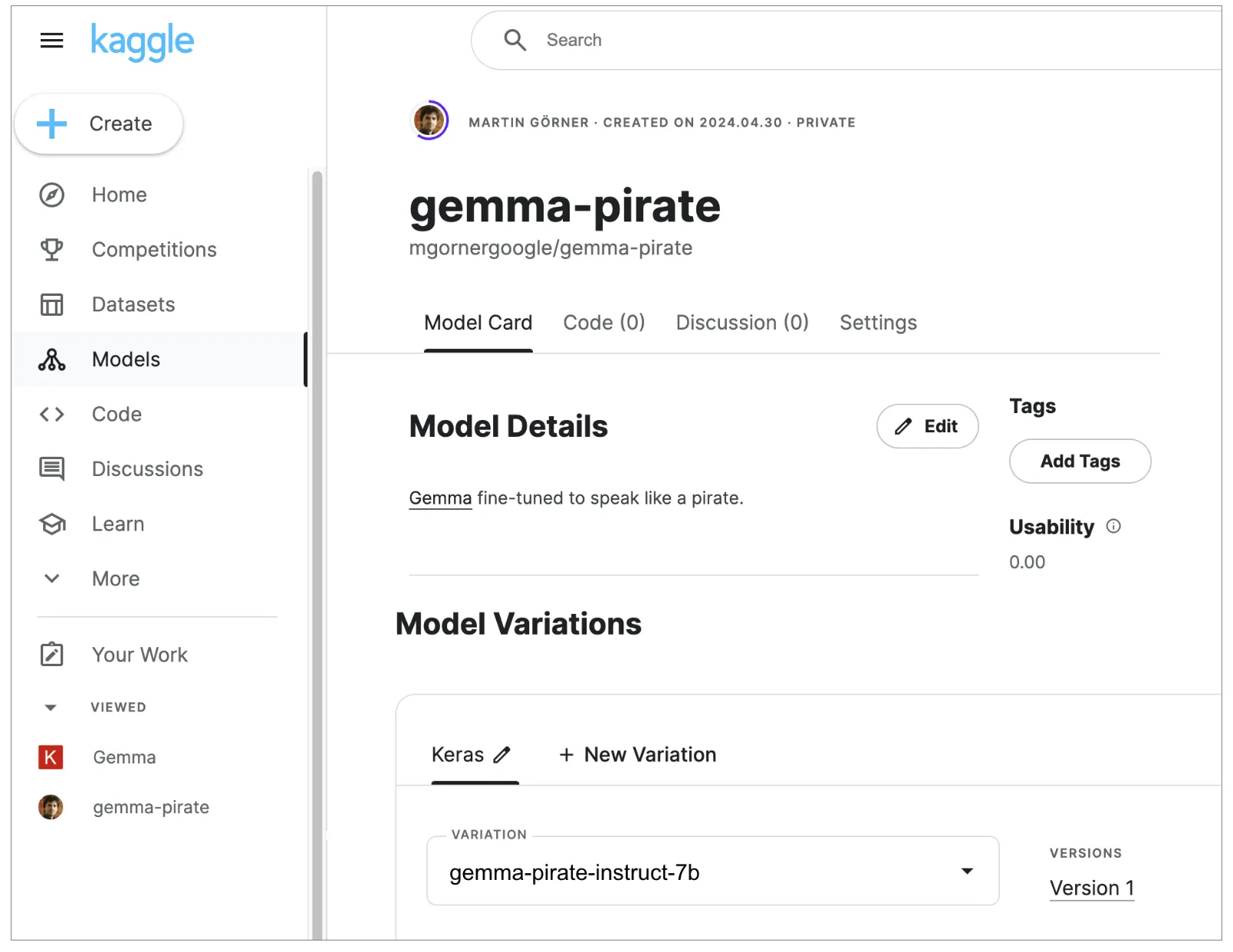The width and height of the screenshot is (1233, 952).
Task: Click the Competitions trophy icon
Action: point(51,250)
